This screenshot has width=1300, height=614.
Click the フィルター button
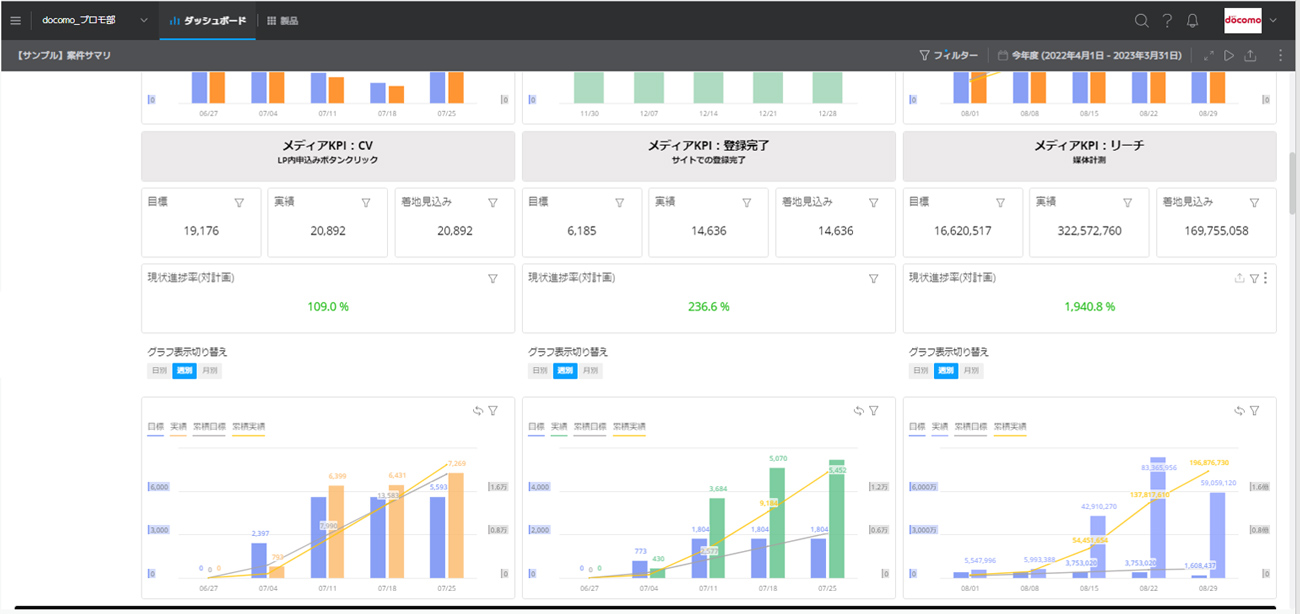[948, 56]
